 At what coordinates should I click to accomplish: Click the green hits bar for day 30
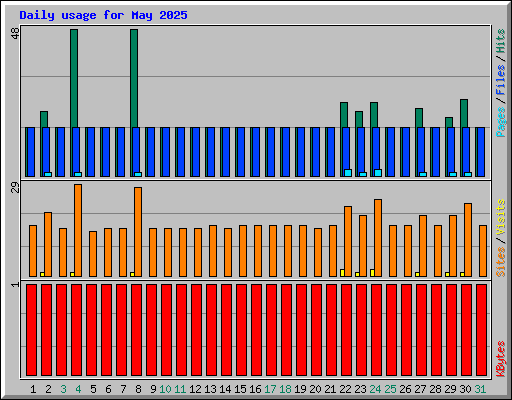pos(464,113)
